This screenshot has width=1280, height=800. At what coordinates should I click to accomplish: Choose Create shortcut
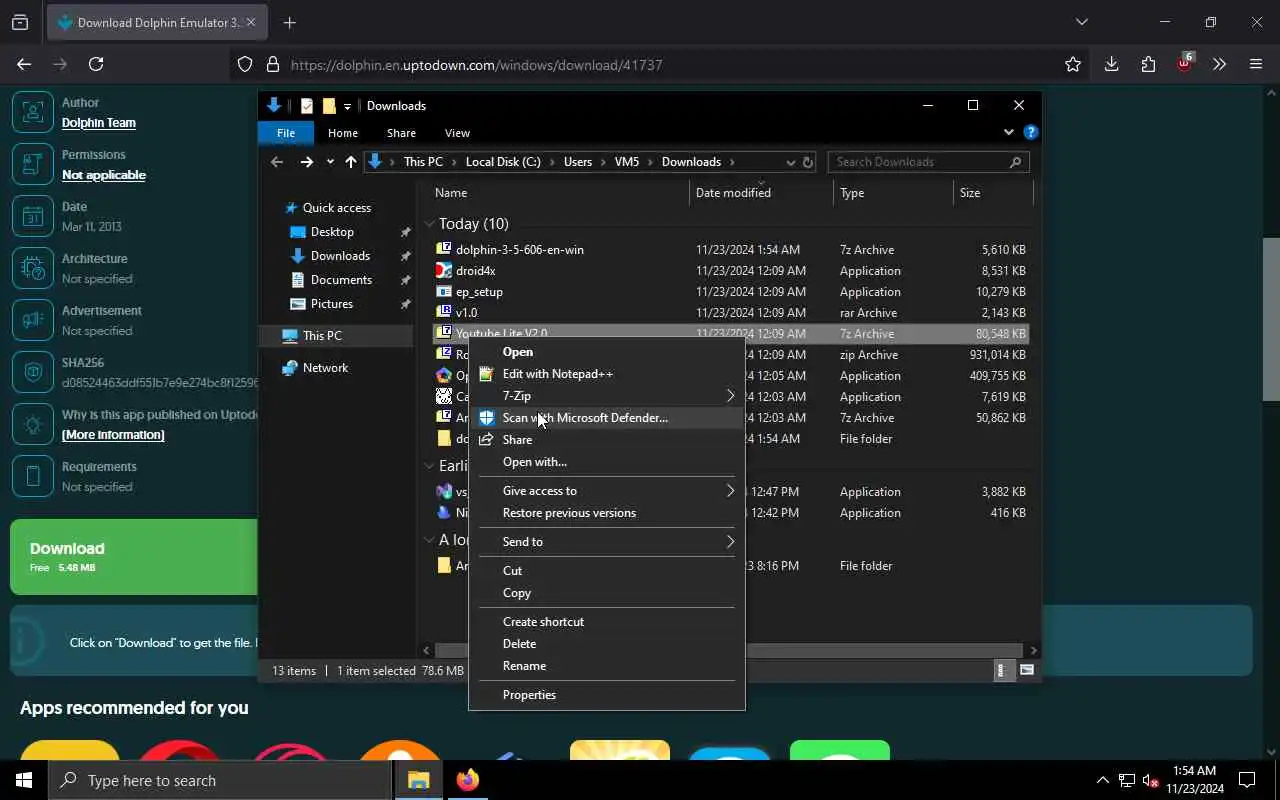coord(543,622)
